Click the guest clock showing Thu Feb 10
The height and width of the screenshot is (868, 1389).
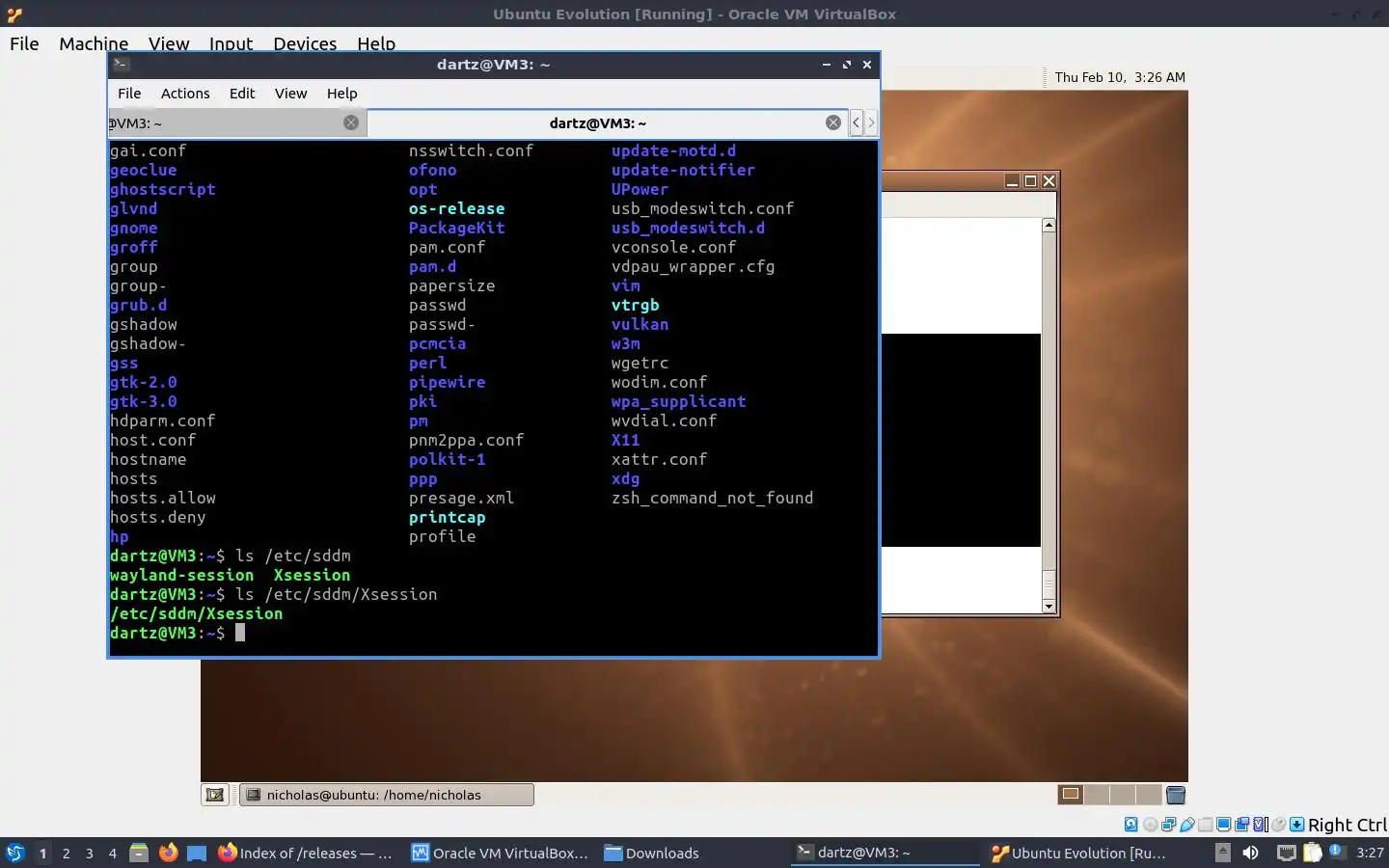coord(1120,77)
